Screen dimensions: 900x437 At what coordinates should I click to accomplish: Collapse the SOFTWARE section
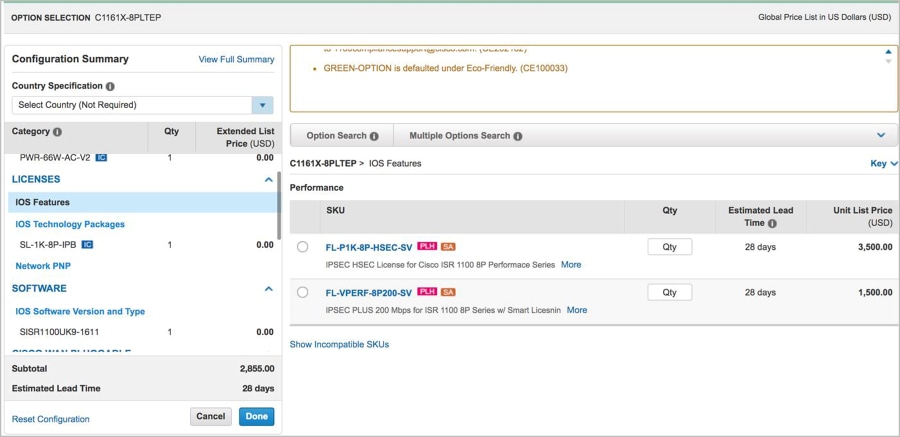[268, 289]
